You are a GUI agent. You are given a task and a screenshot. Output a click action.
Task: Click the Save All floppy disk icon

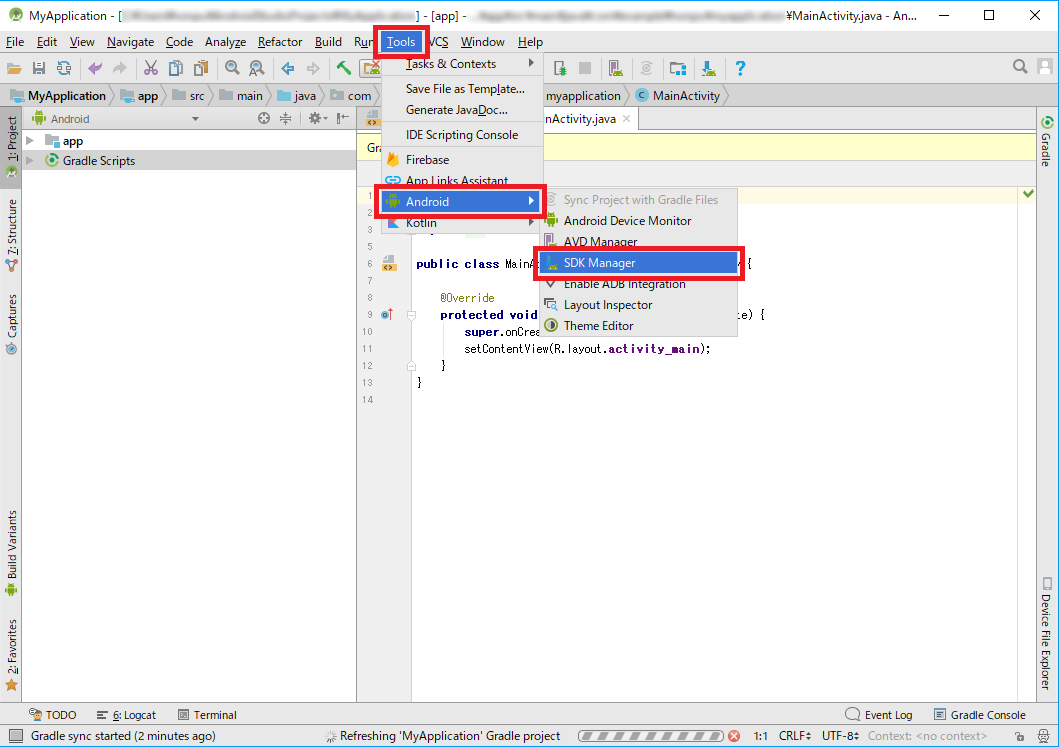pyautogui.click(x=38, y=68)
